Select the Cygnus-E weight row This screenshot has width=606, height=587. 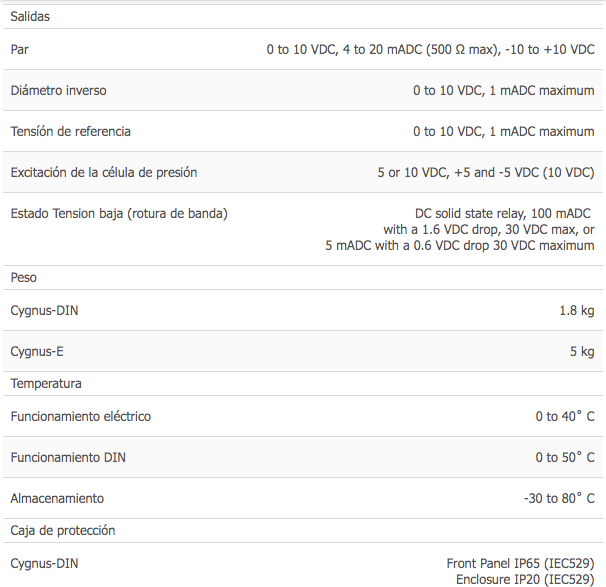click(303, 351)
